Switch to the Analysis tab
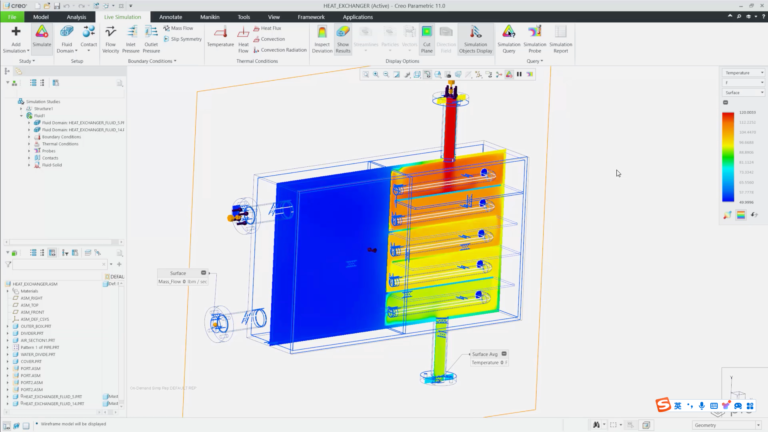The height and width of the screenshot is (432, 768). coord(76,17)
